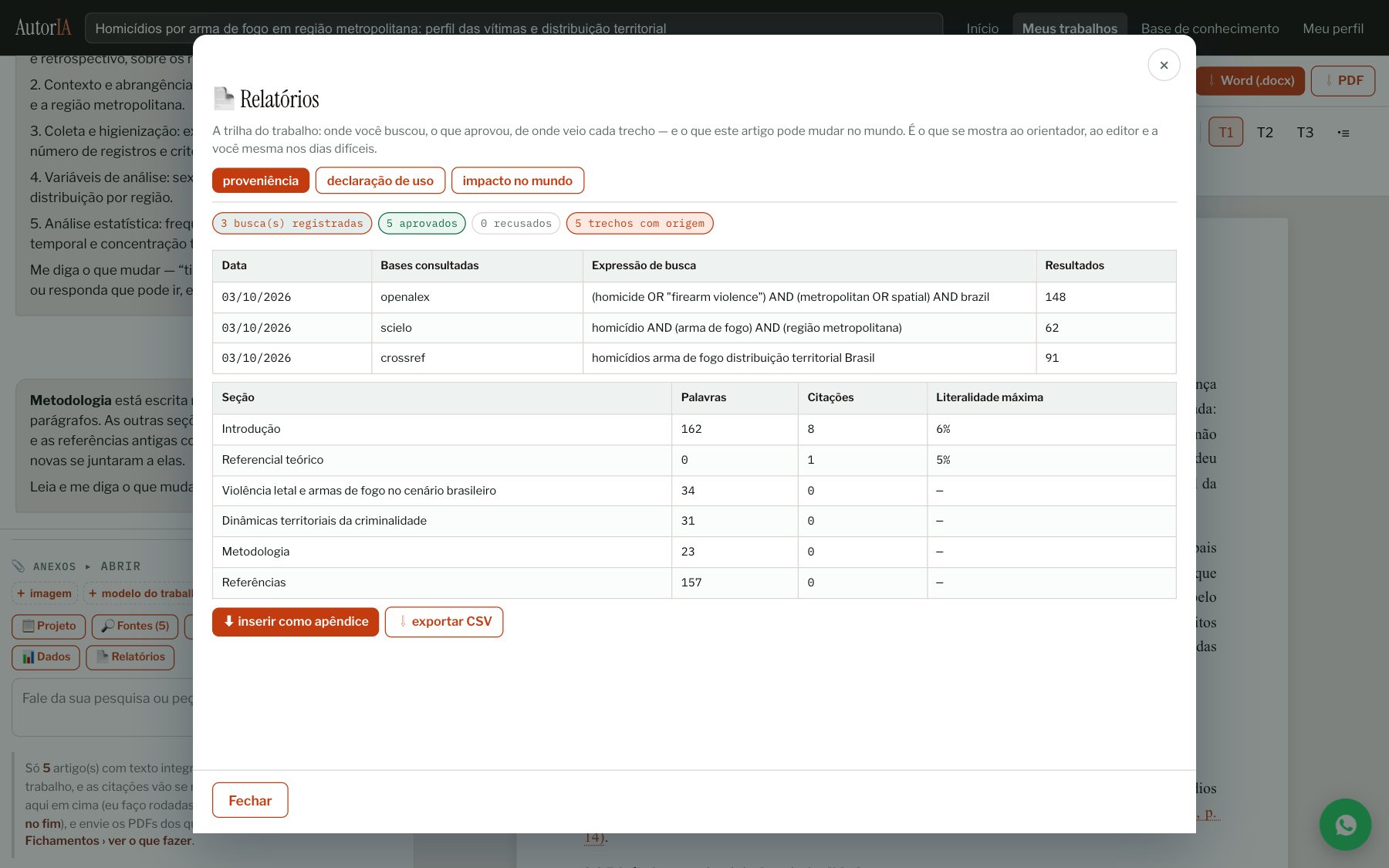Open Meu perfil page
1389x868 pixels.
[1333, 29]
